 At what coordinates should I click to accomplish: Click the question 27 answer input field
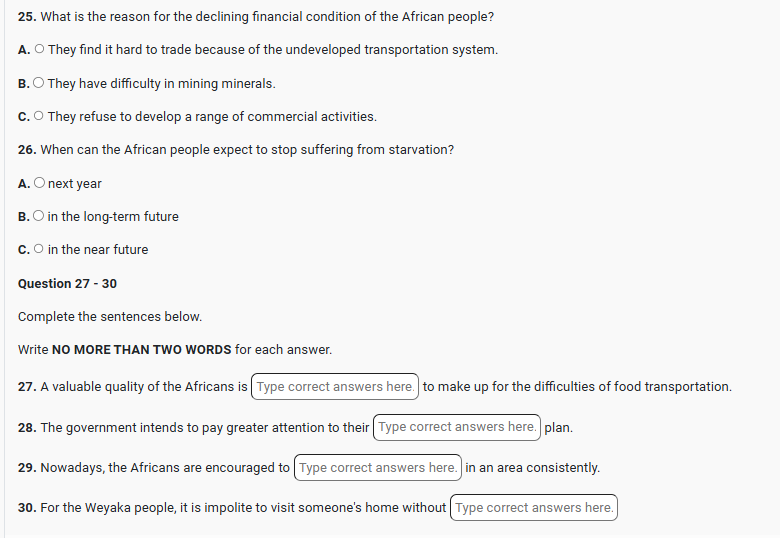coord(335,387)
